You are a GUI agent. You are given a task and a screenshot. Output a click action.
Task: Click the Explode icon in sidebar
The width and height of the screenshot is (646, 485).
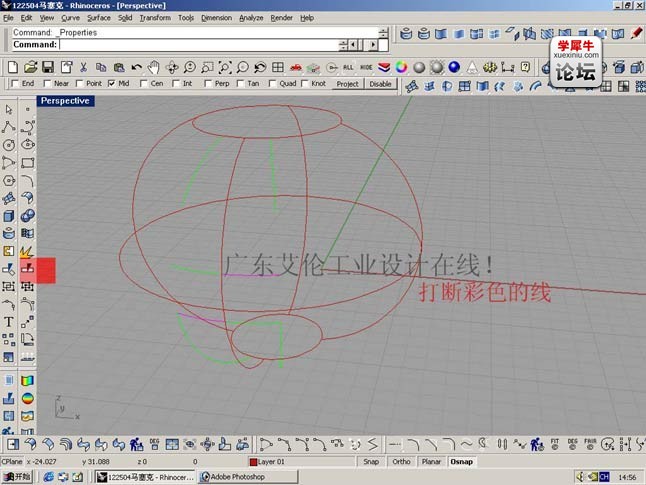[x=27, y=251]
